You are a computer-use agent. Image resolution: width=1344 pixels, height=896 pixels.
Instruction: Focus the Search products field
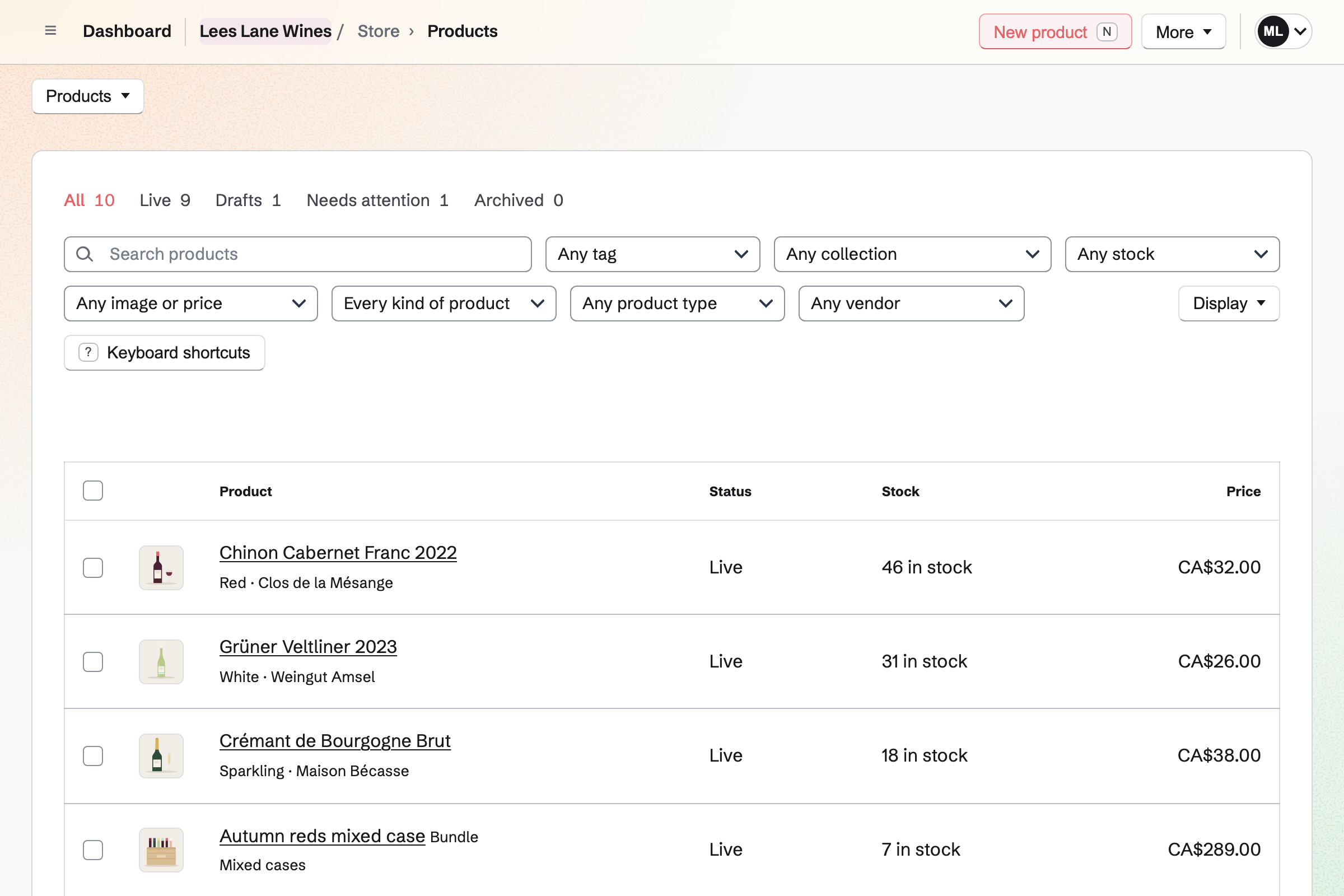(x=298, y=254)
